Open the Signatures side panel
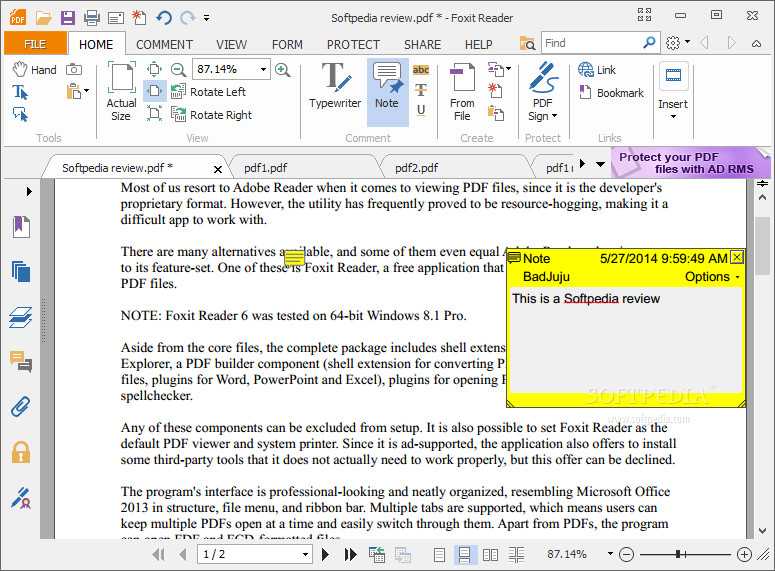775x571 pixels. [21, 498]
